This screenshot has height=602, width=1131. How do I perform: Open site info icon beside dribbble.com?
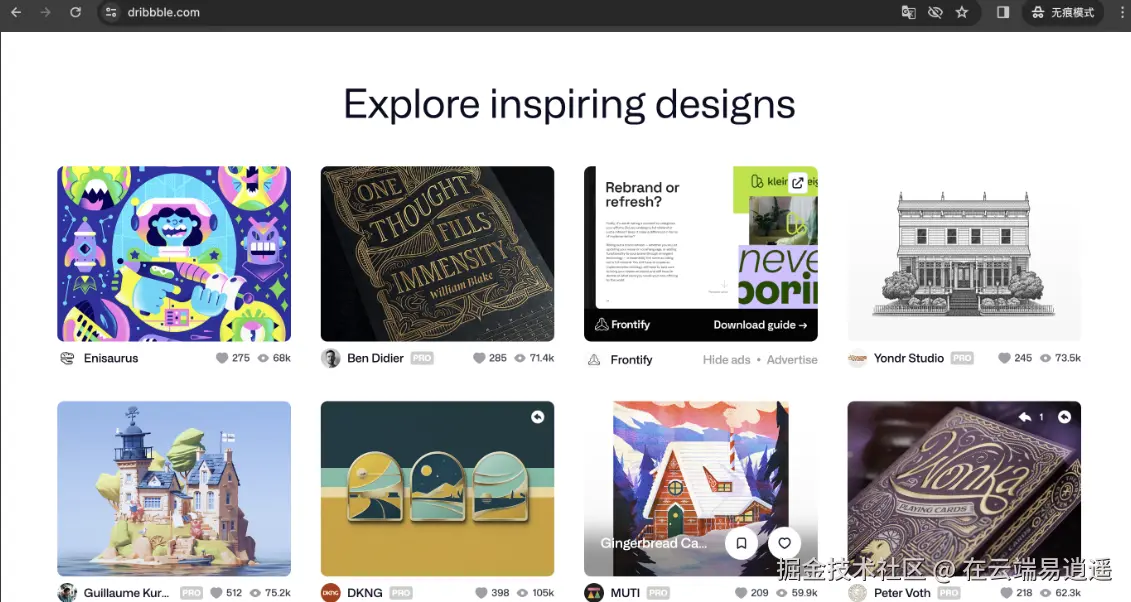111,12
